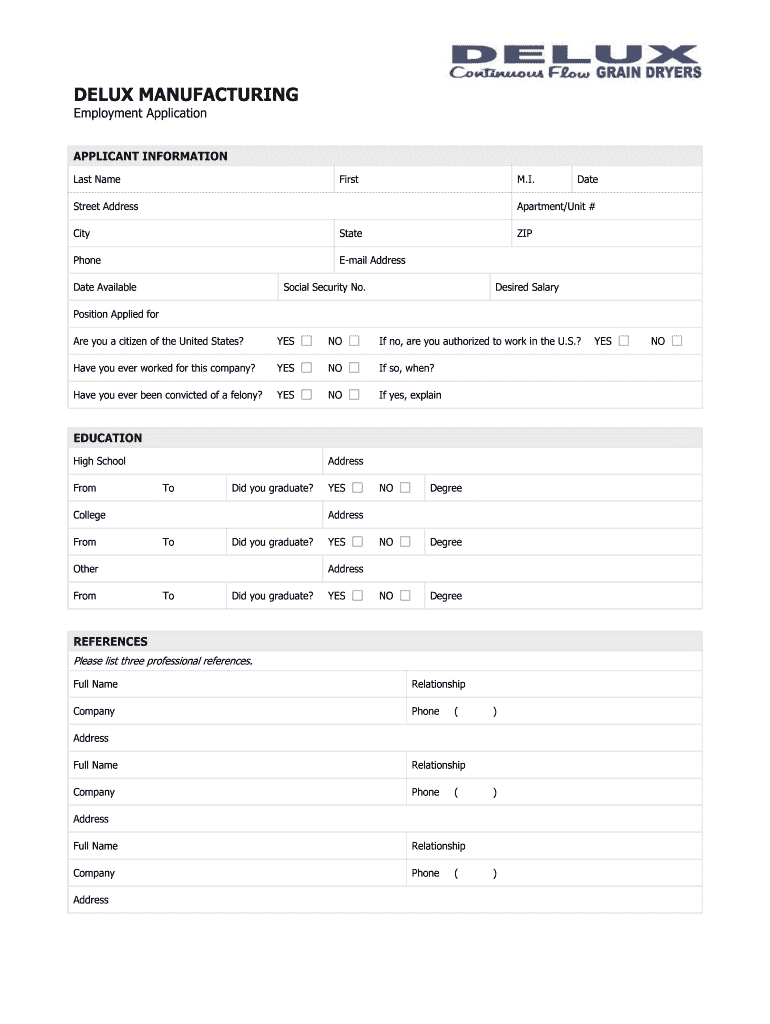
Task: Check NO for convicted of a felony
Action: pyautogui.click(x=354, y=395)
